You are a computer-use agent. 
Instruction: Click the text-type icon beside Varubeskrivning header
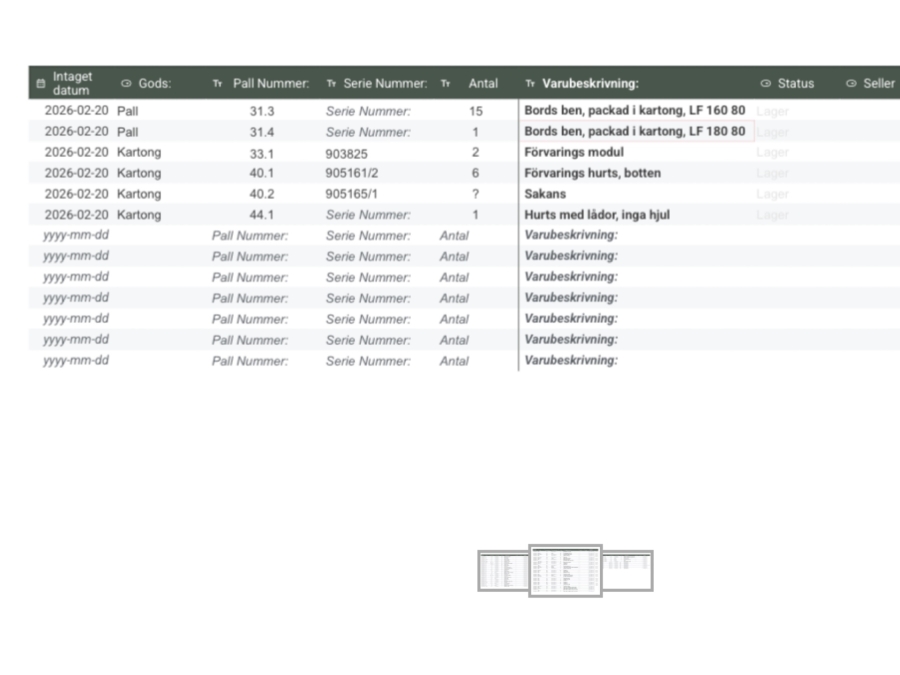(530, 84)
